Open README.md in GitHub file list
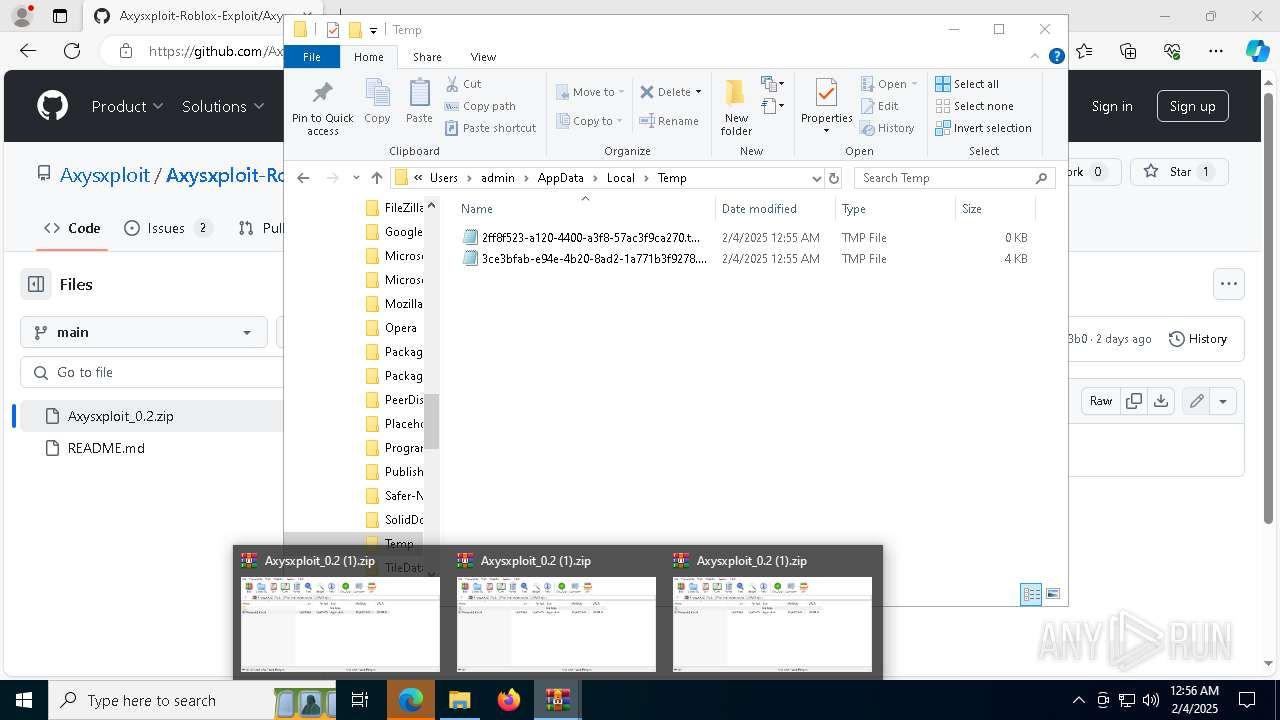The height and width of the screenshot is (720, 1280). pyautogui.click(x=106, y=448)
